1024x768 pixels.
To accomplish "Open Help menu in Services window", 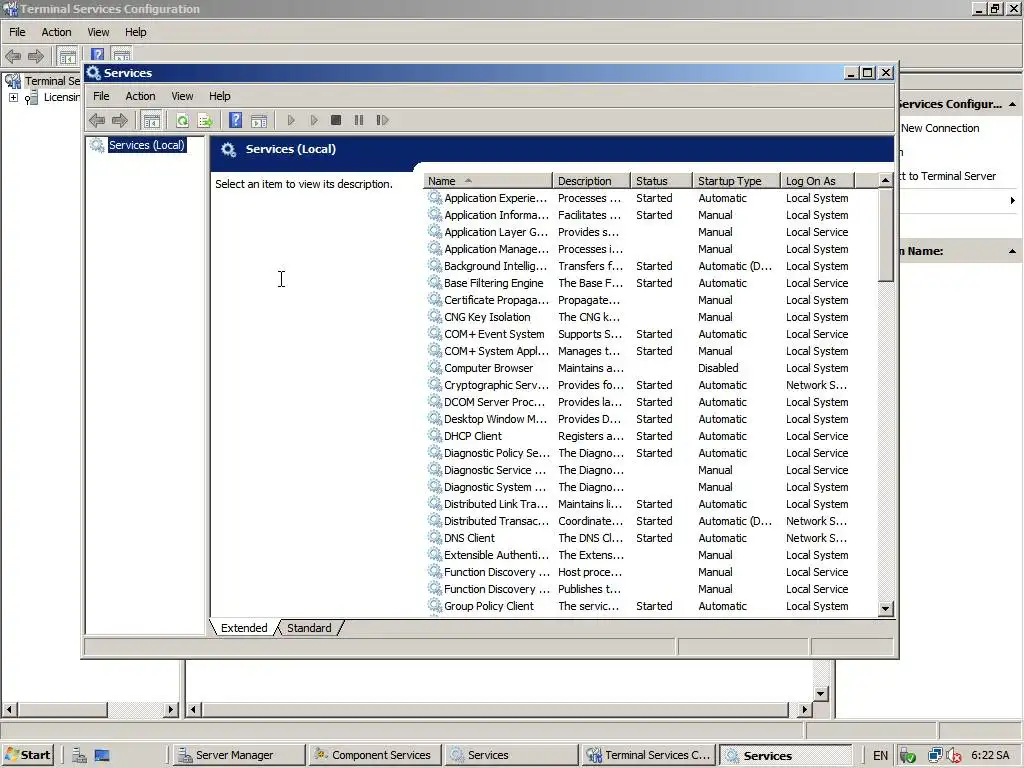I will [x=219, y=96].
